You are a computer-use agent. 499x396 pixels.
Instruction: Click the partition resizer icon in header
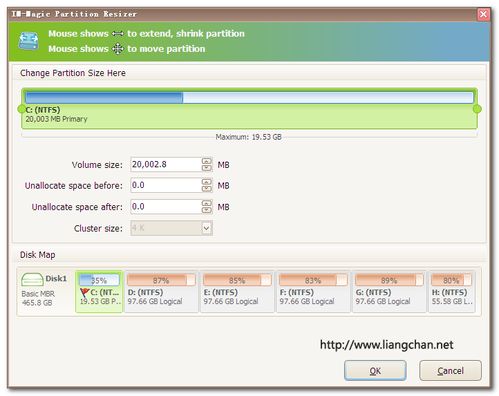point(28,41)
